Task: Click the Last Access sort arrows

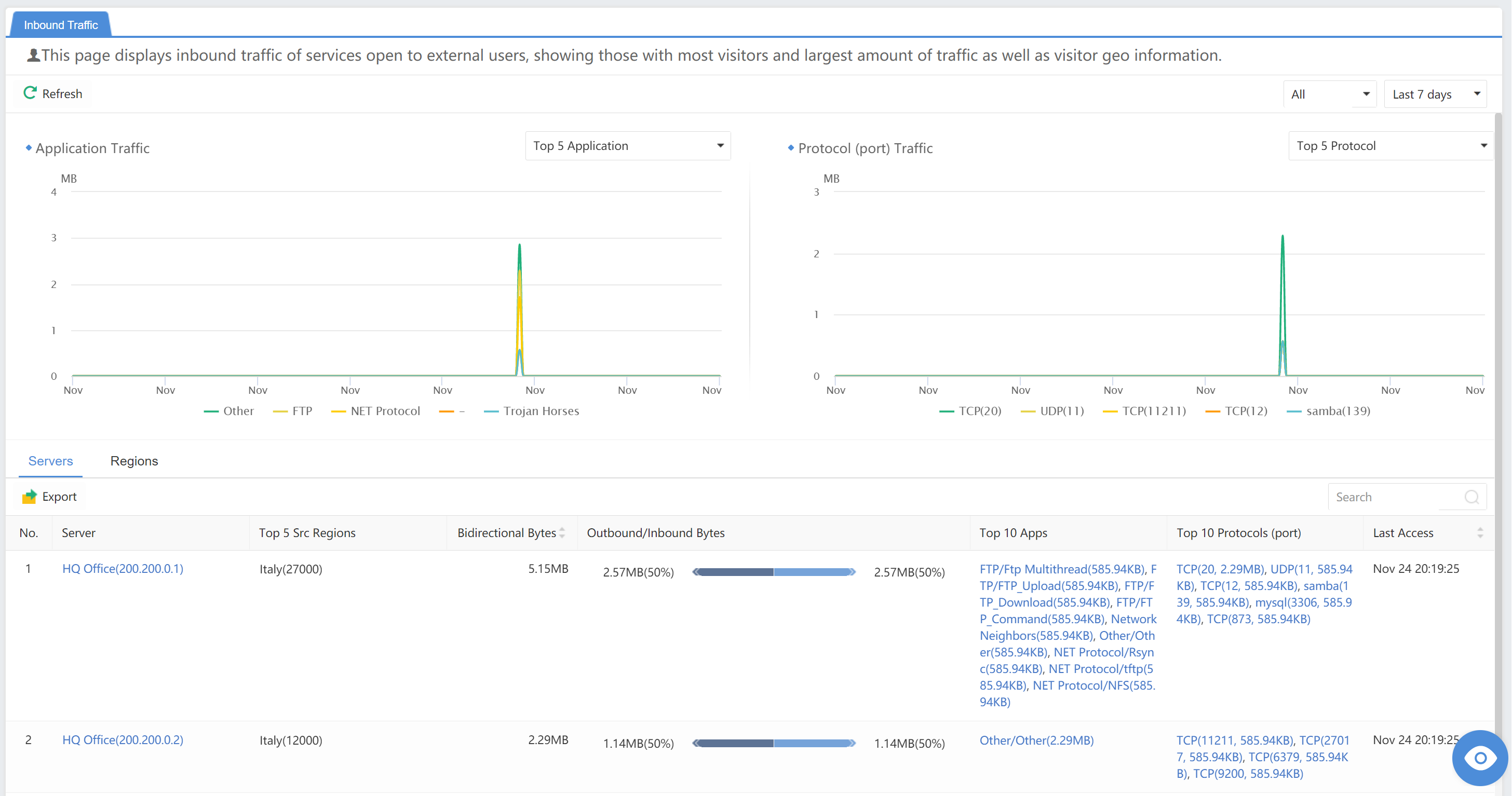Action: click(x=1480, y=532)
